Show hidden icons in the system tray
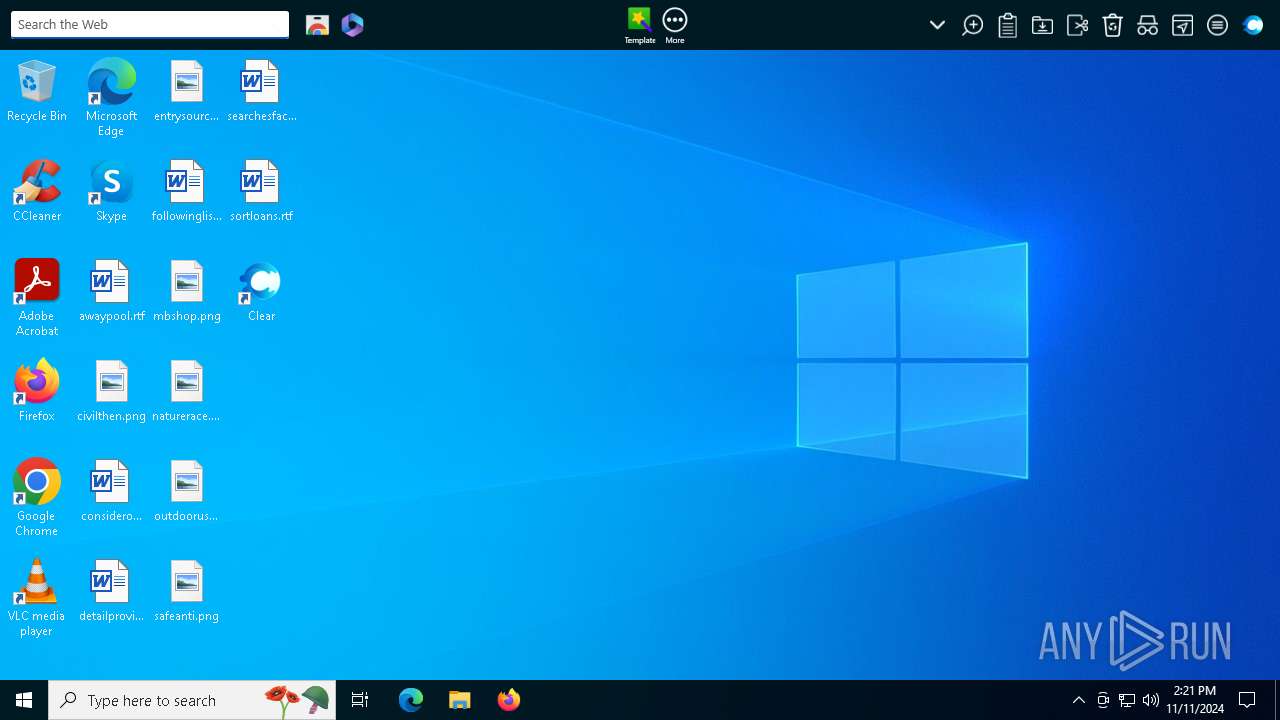Viewport: 1280px width, 720px height. 1078,700
